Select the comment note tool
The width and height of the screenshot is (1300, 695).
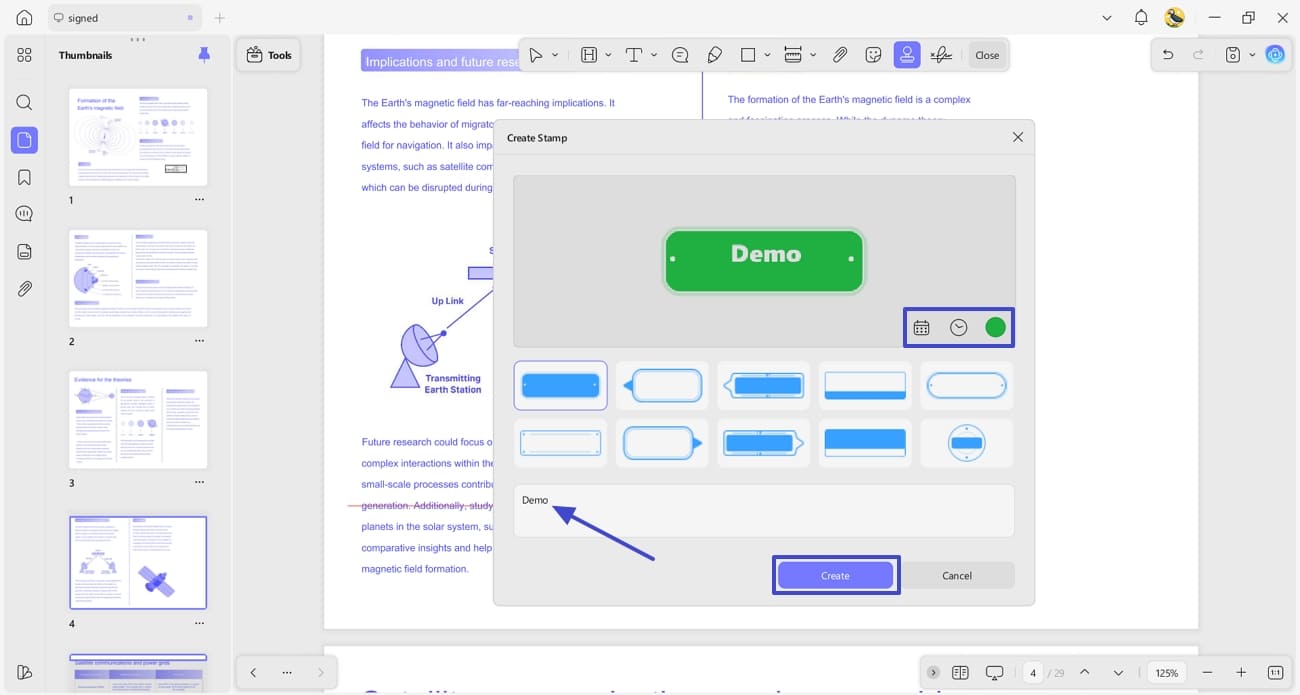tap(680, 55)
